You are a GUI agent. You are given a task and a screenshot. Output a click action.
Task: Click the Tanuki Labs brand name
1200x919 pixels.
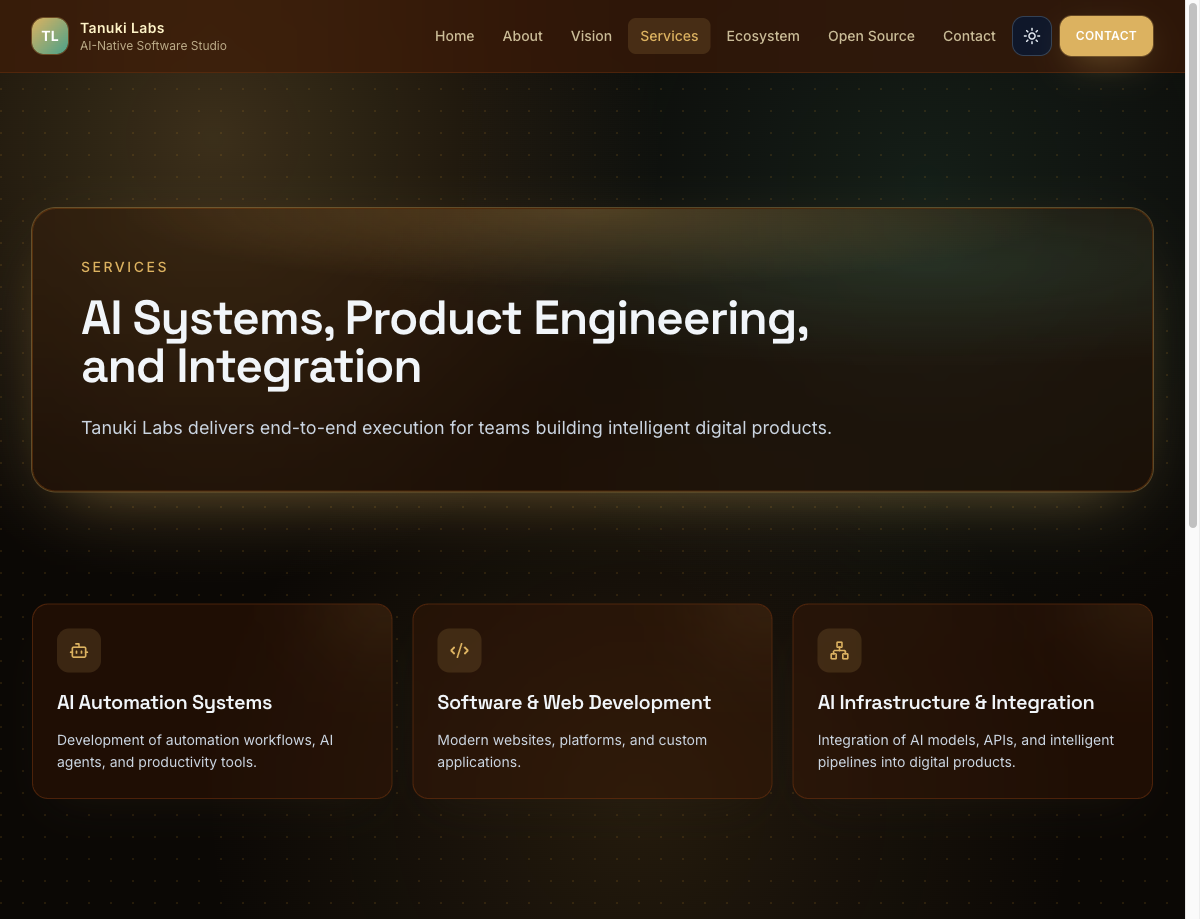click(x=122, y=28)
